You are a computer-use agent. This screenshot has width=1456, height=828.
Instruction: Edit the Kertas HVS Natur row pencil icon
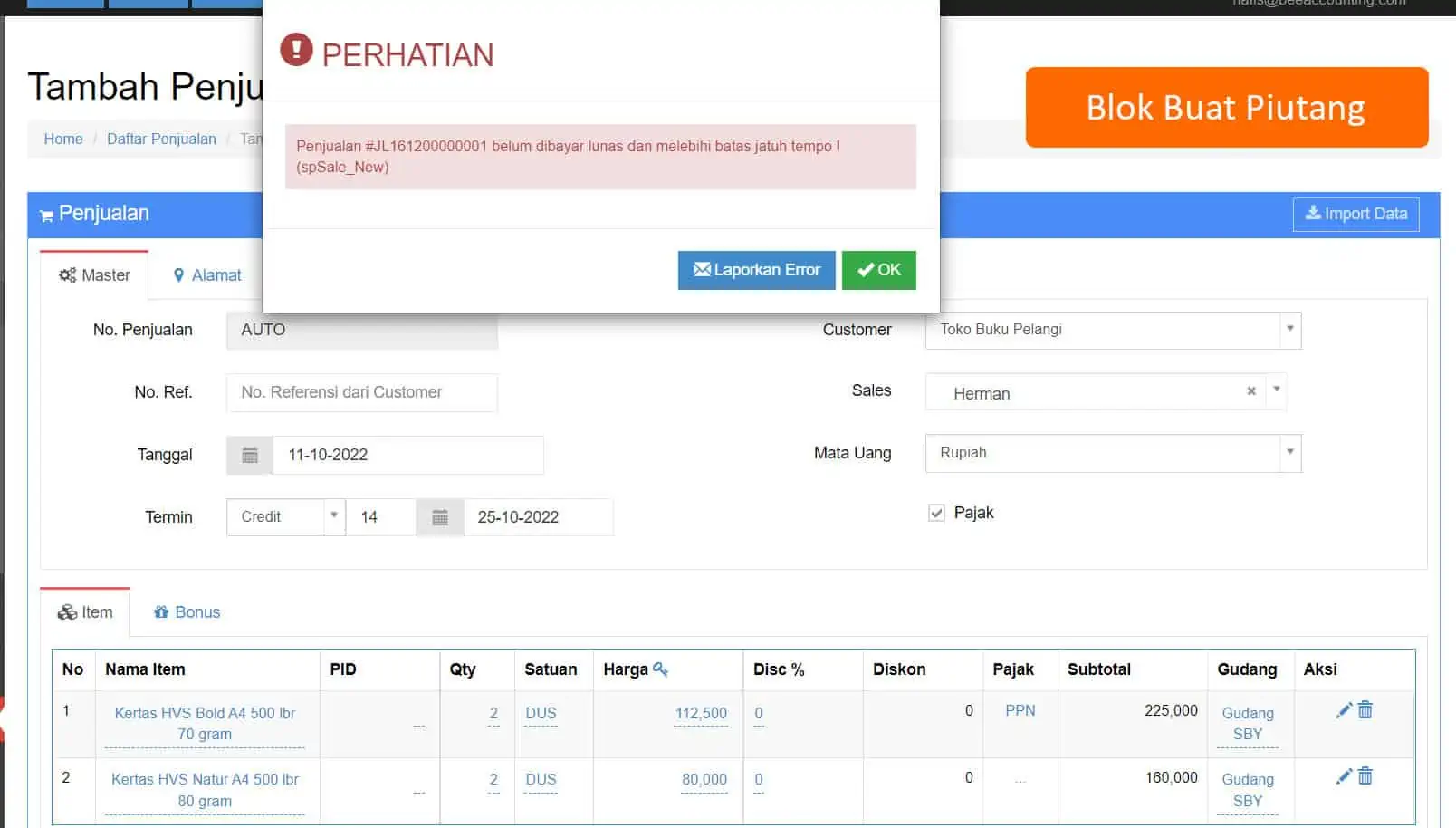1344,776
